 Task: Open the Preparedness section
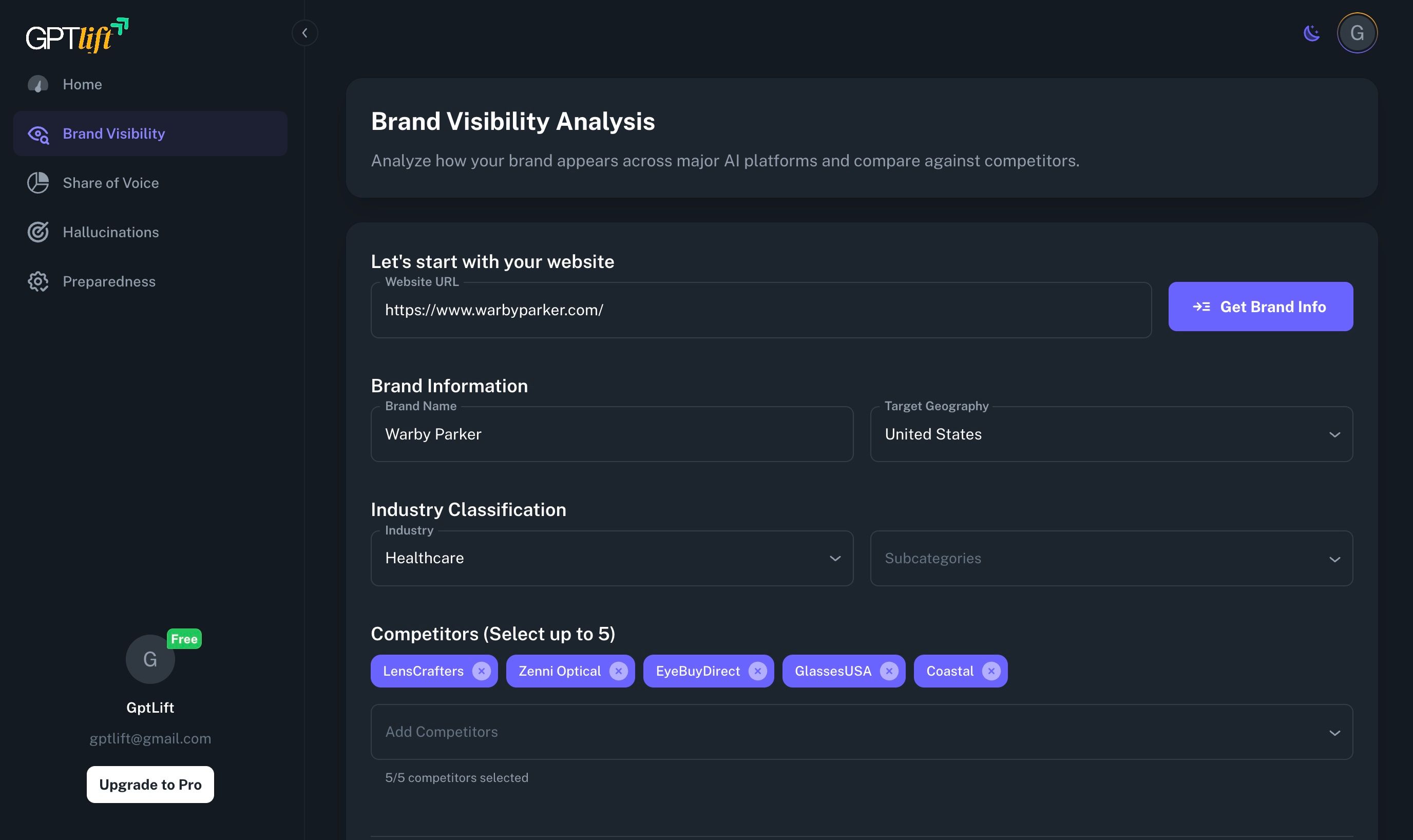click(150, 281)
